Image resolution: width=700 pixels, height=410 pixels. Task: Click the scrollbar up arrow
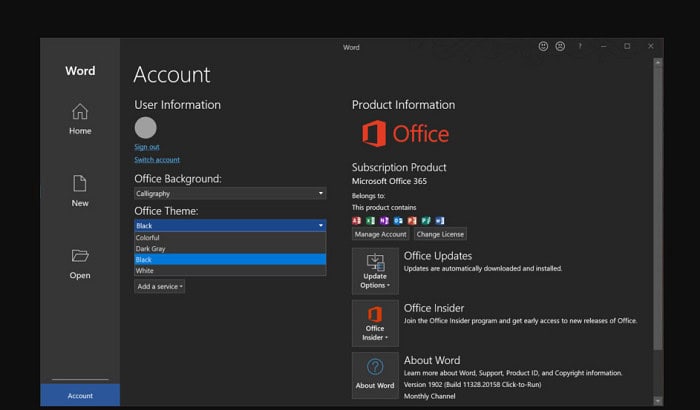[658, 63]
